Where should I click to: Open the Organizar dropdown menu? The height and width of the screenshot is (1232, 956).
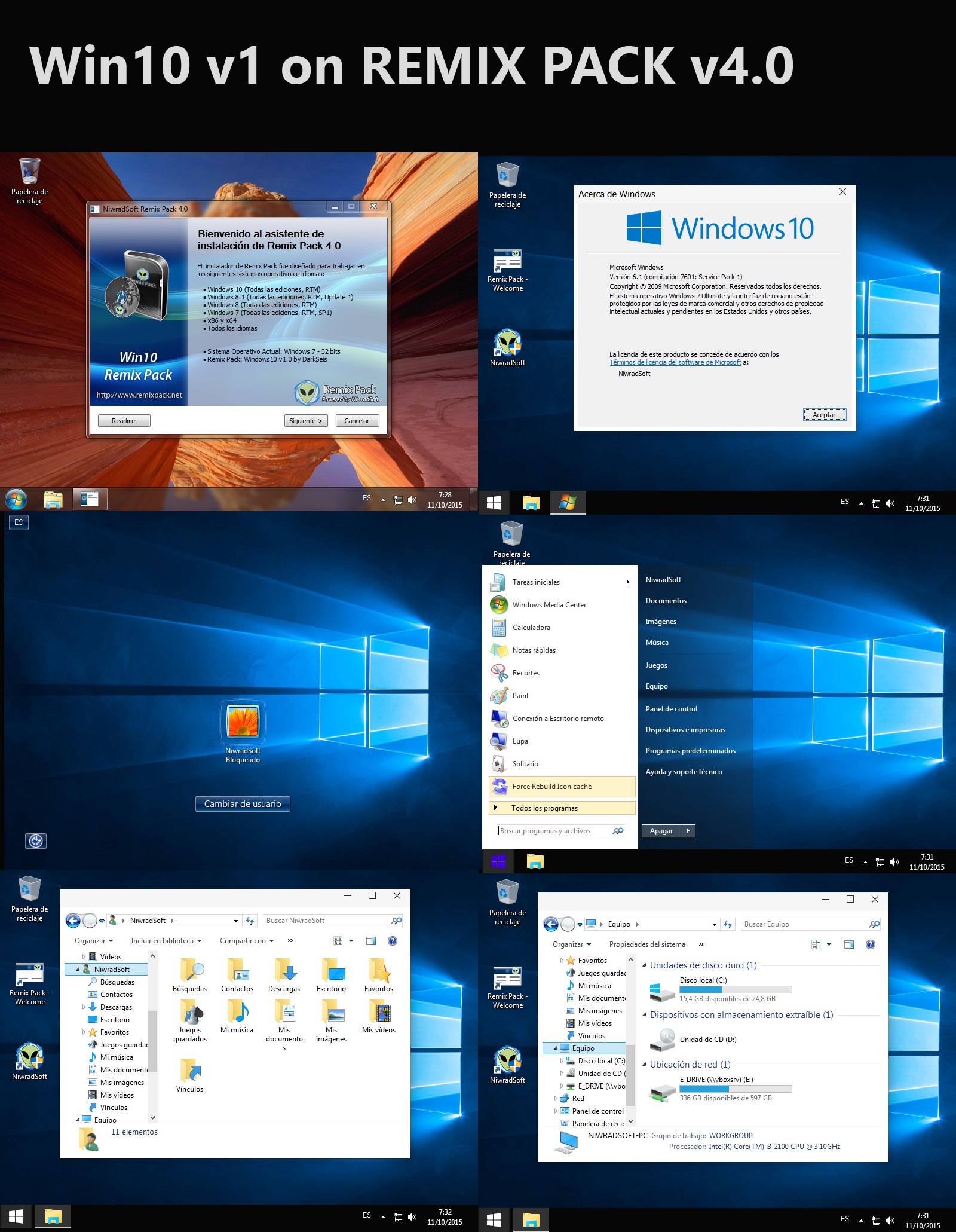pyautogui.click(x=94, y=940)
